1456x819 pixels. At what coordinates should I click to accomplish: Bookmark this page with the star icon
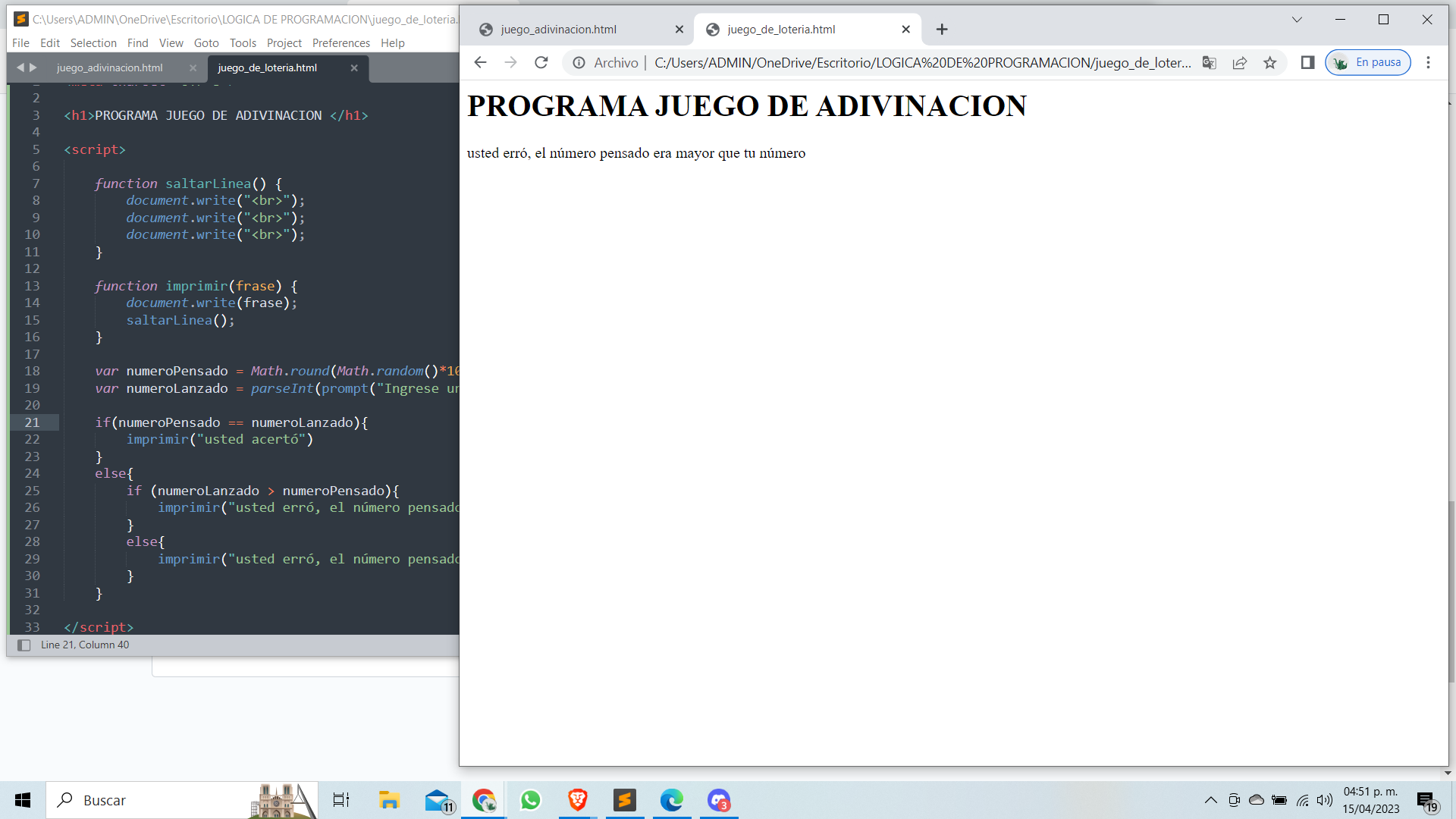click(1270, 63)
